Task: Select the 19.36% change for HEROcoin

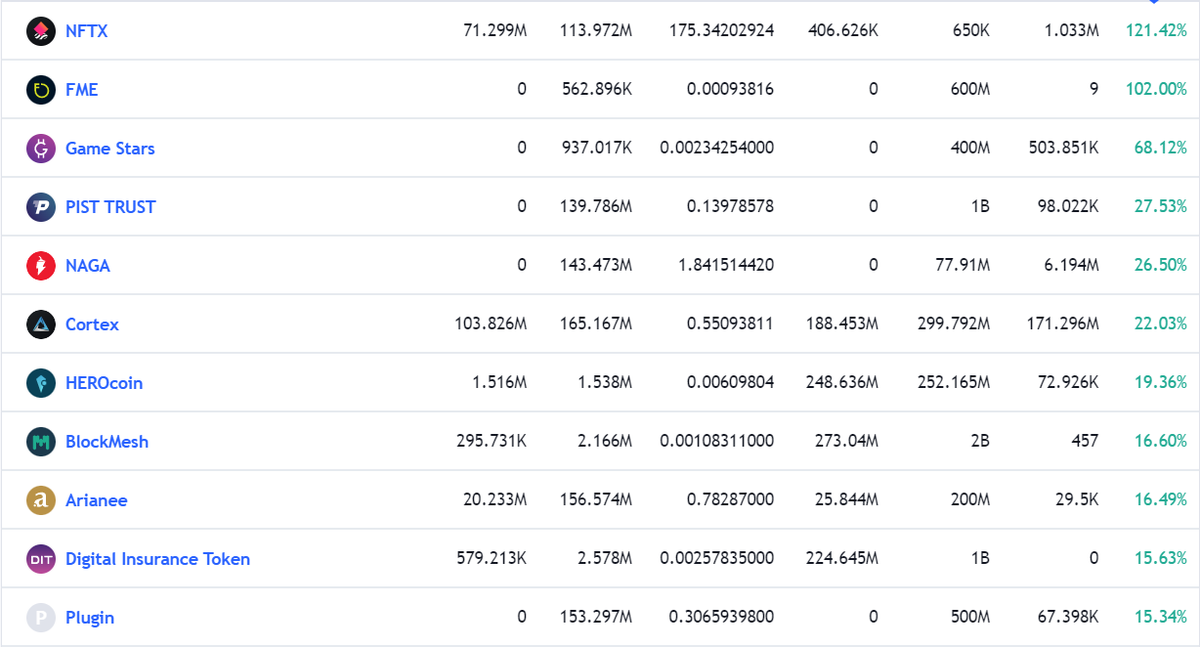Action: pos(1161,383)
